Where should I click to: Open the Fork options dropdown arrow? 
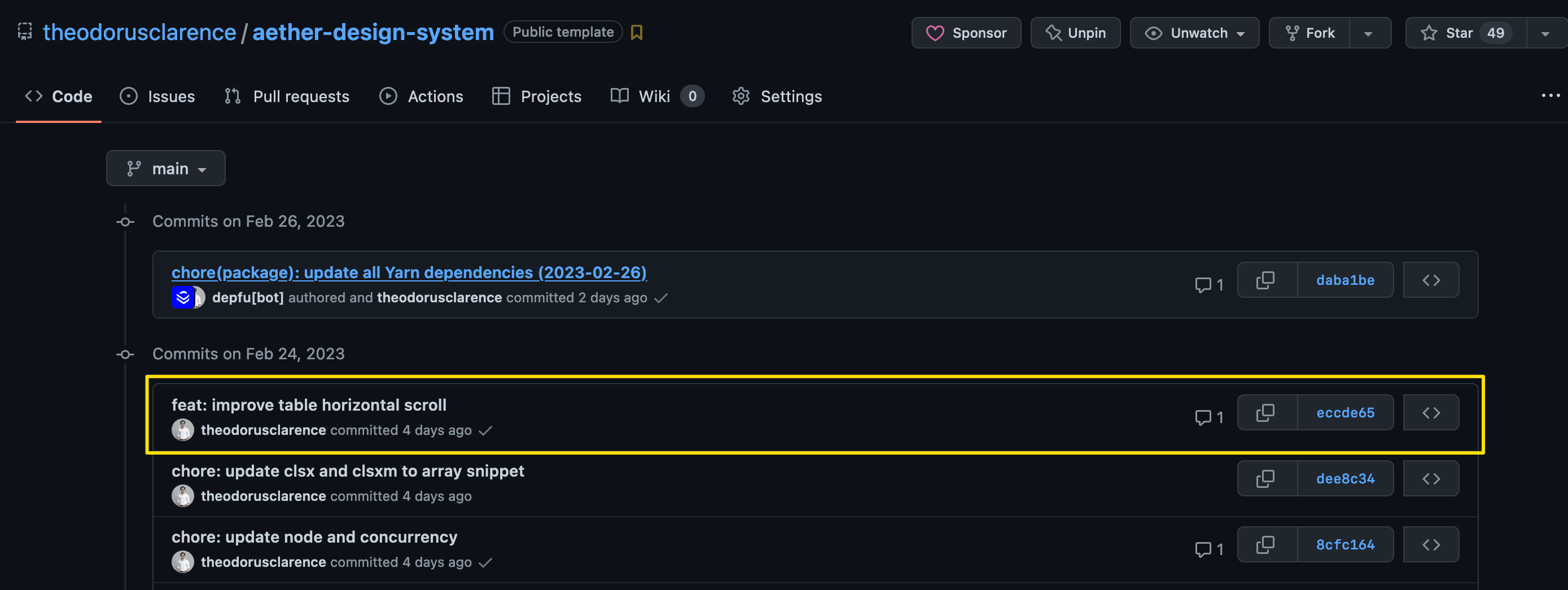point(1369,33)
